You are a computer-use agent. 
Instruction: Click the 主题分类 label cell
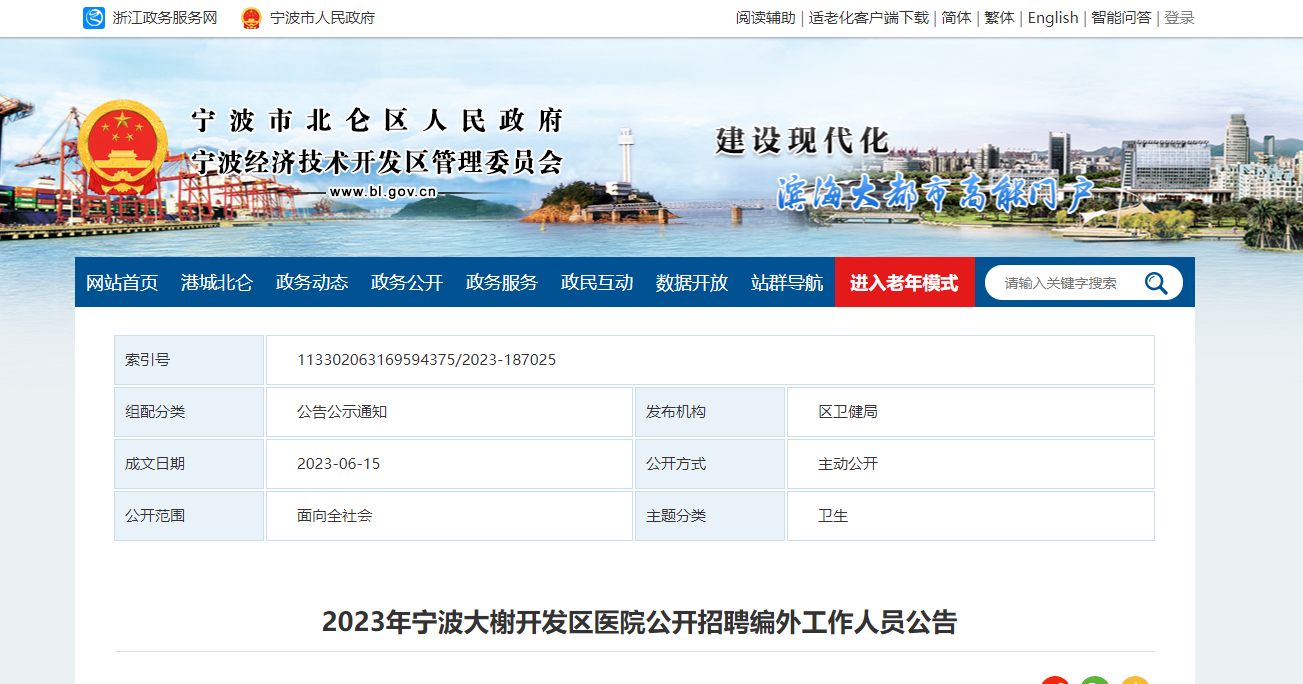710,516
